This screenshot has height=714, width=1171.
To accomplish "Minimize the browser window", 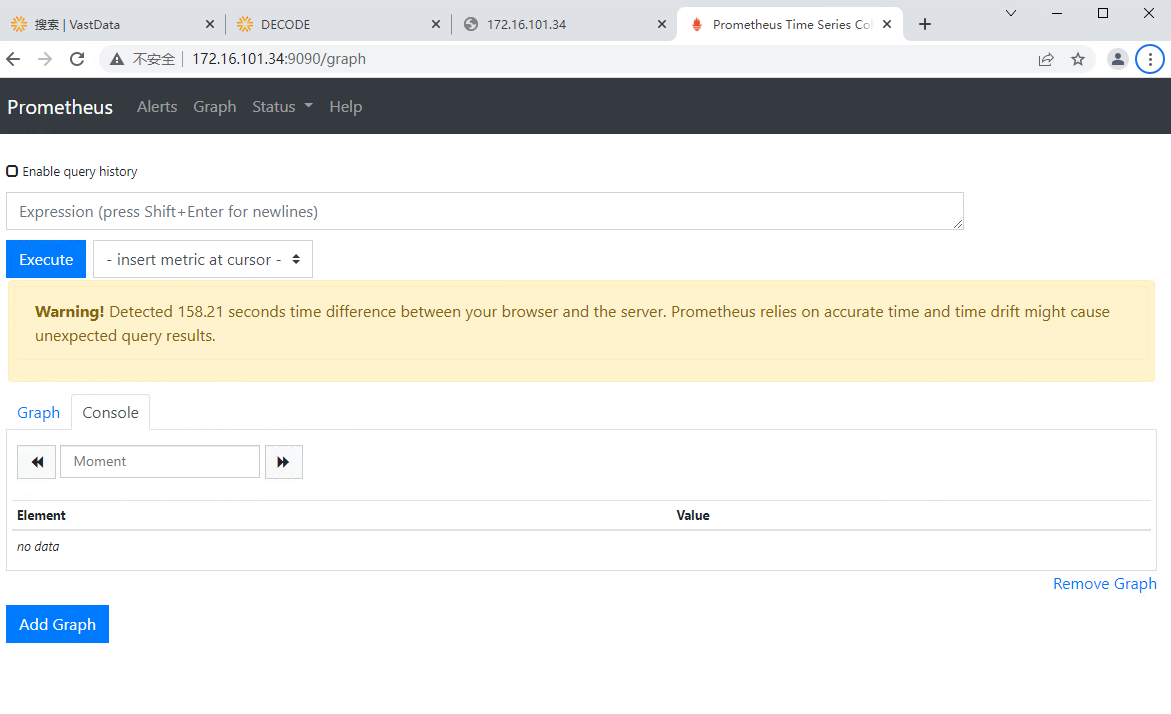I will 1057,13.
